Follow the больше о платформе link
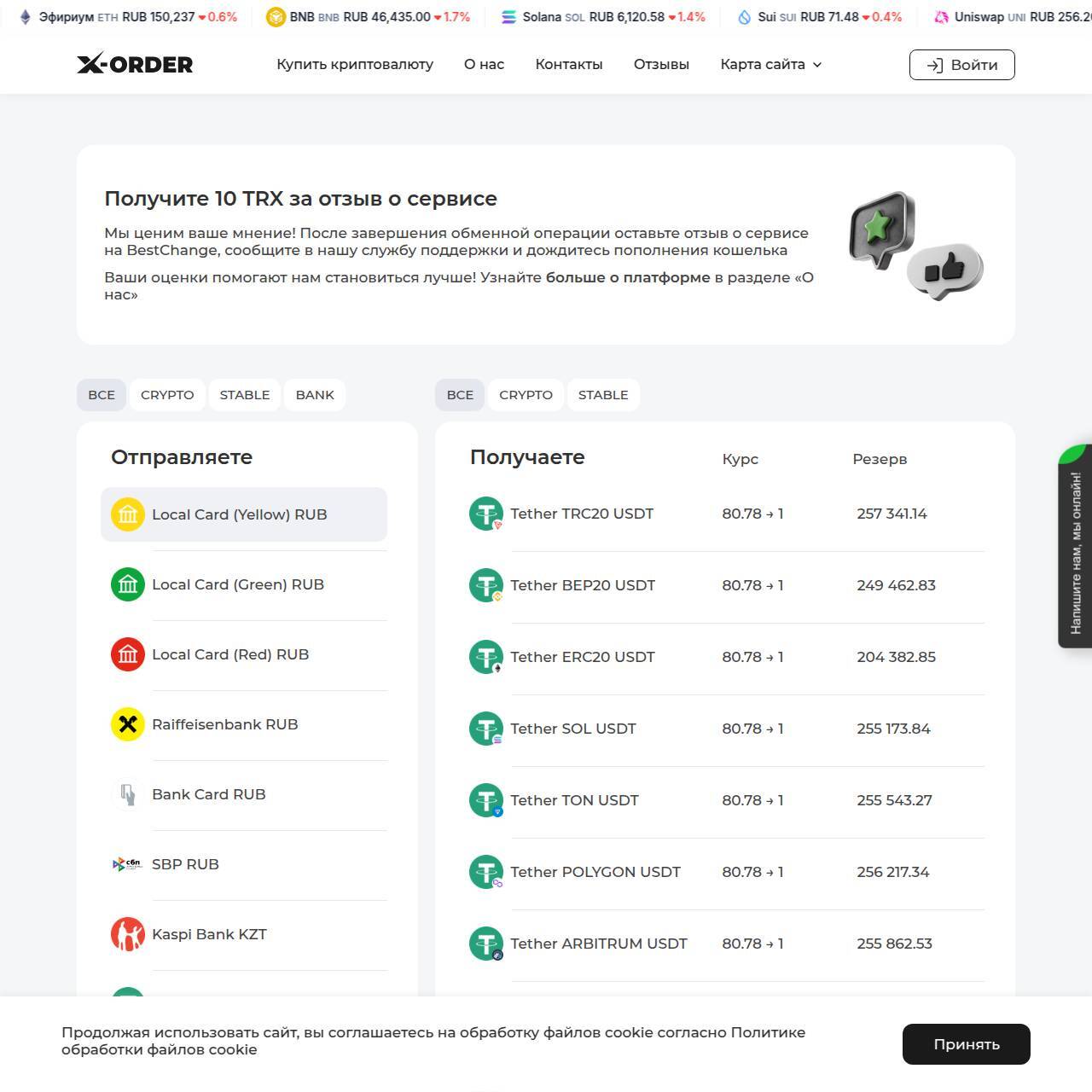This screenshot has height=1092, width=1092. [x=628, y=277]
